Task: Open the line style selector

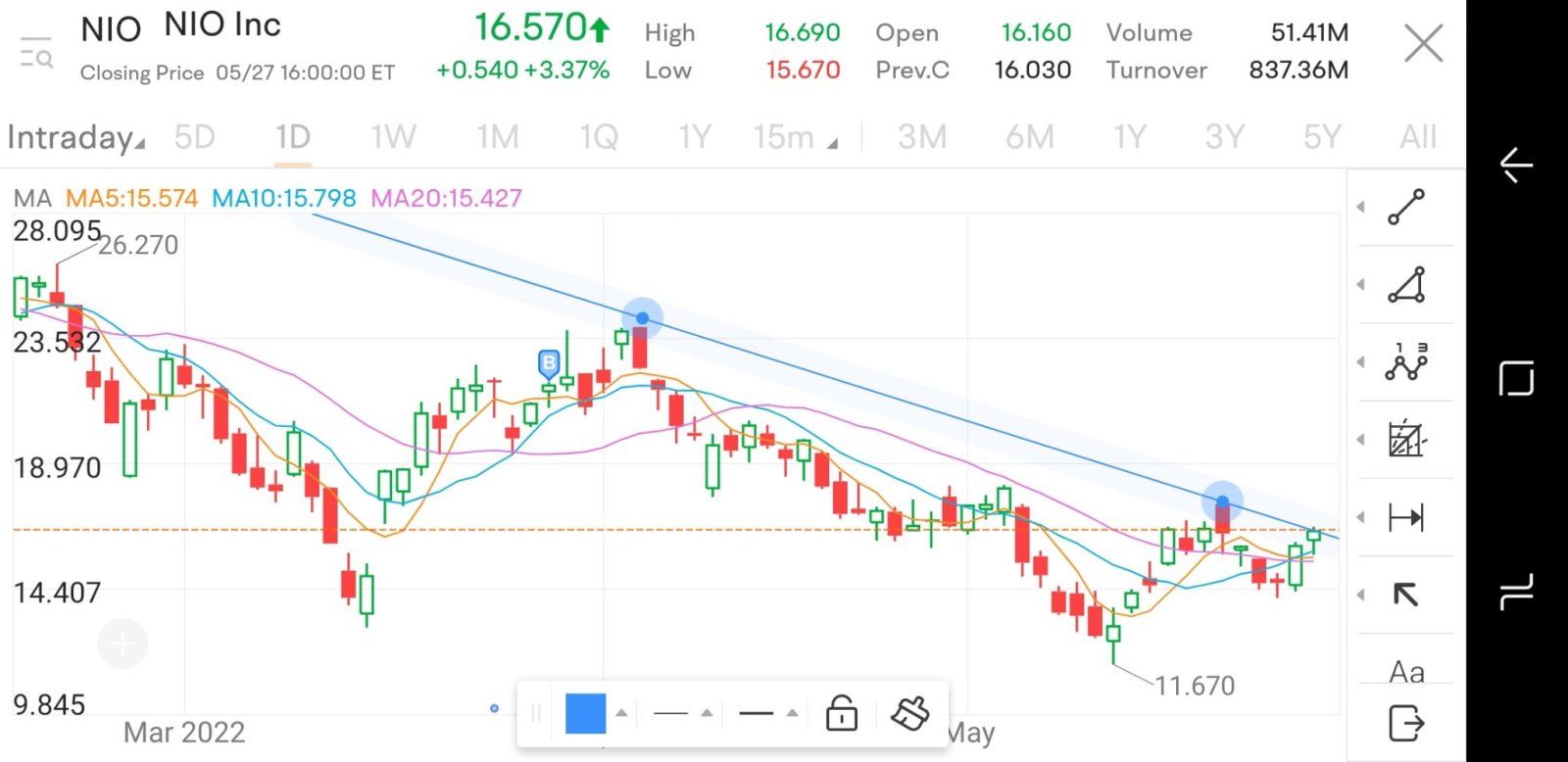Action: tap(767, 713)
